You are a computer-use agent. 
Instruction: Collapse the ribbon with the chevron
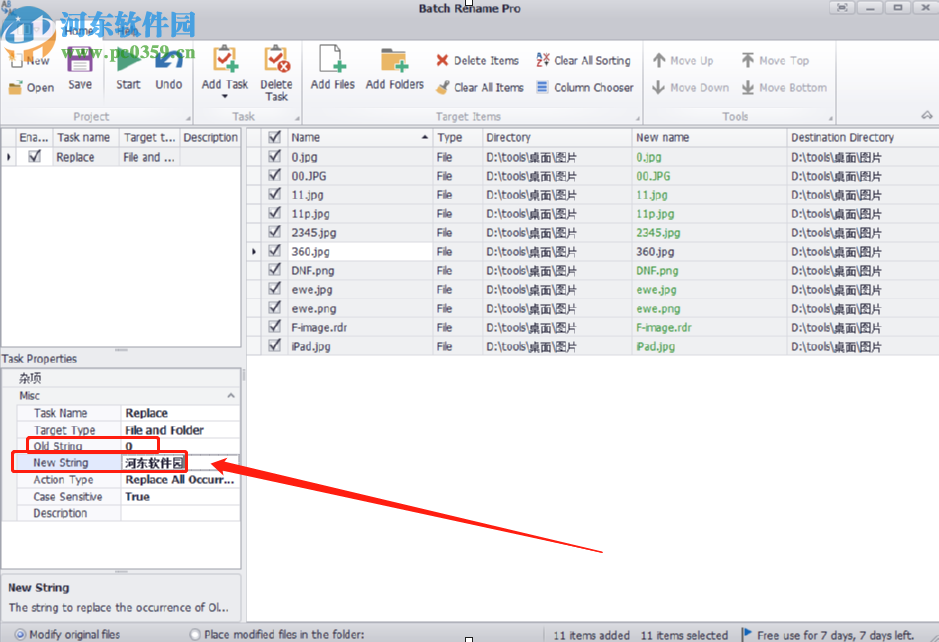pos(927,115)
